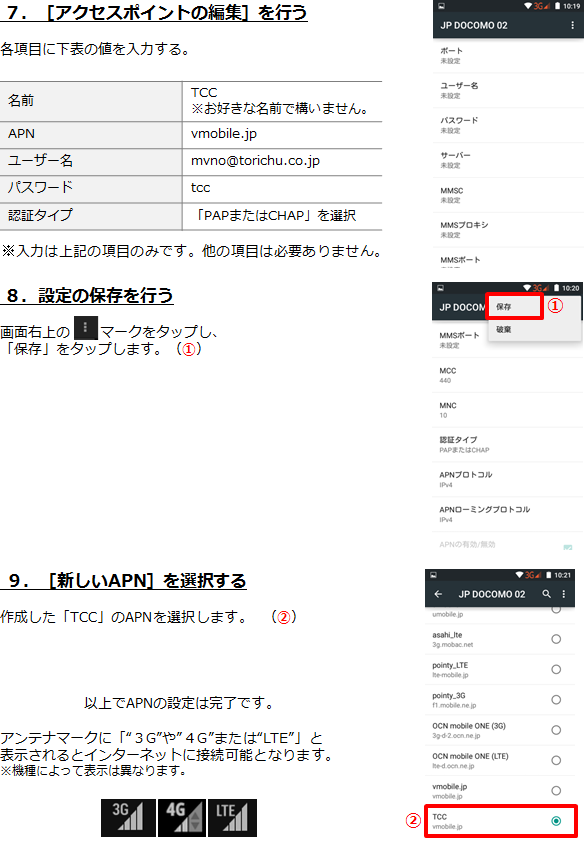Tap Wi-Fi icon in 10:19 status bar
Image resolution: width=585 pixels, height=841 pixels.
tap(528, 6)
